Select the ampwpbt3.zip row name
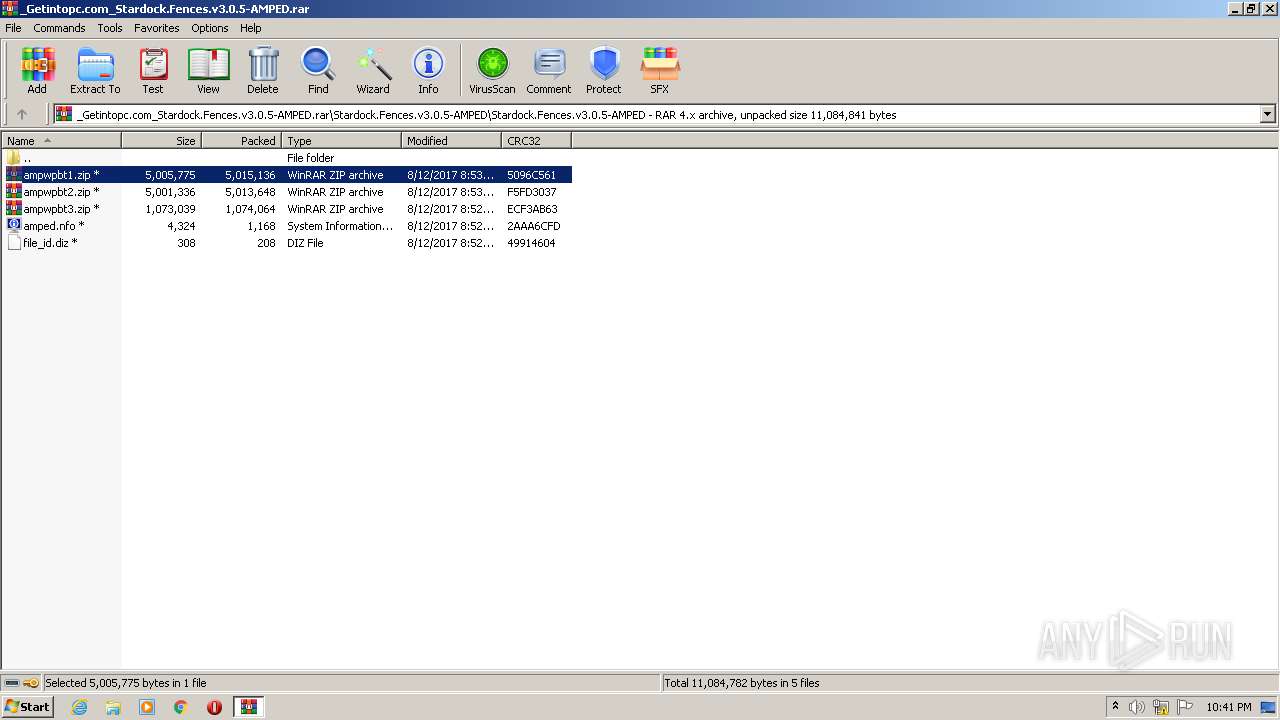 pos(61,209)
